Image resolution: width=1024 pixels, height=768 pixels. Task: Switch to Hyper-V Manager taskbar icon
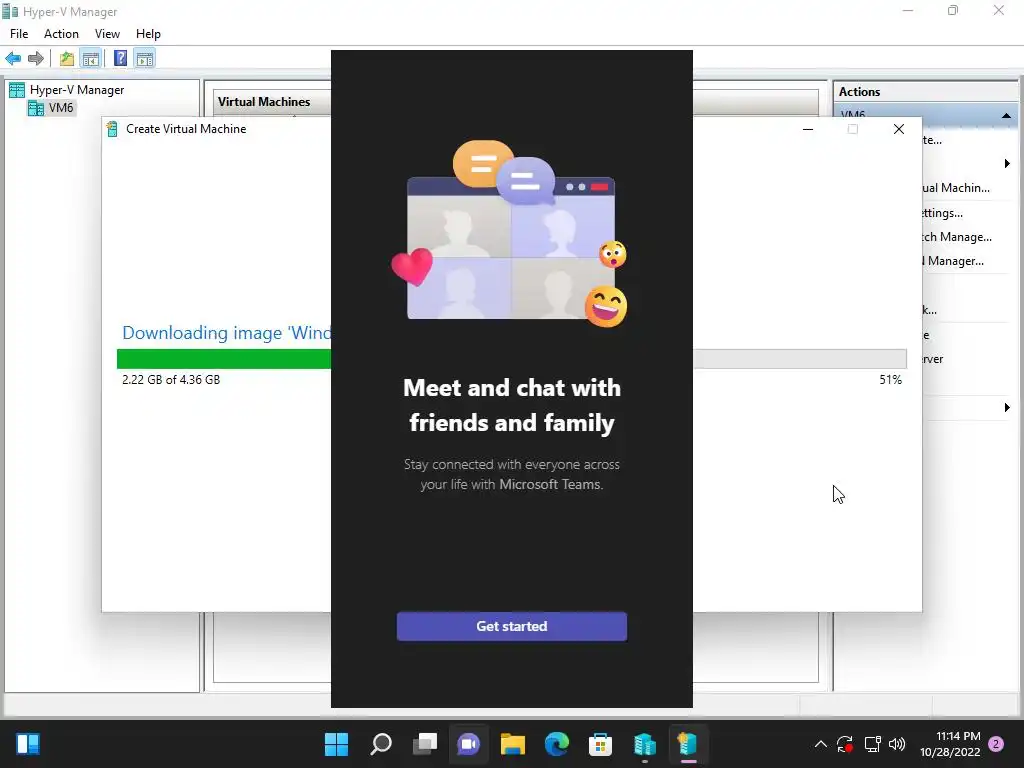coord(644,744)
